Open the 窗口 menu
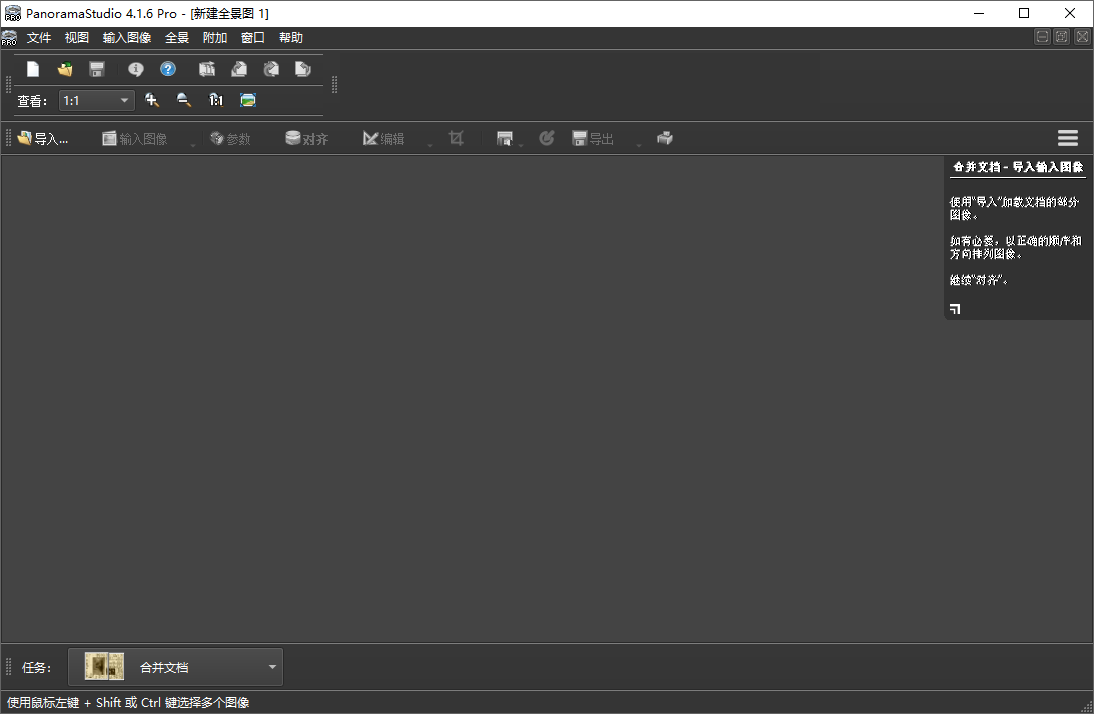The image size is (1094, 714). pyautogui.click(x=253, y=38)
